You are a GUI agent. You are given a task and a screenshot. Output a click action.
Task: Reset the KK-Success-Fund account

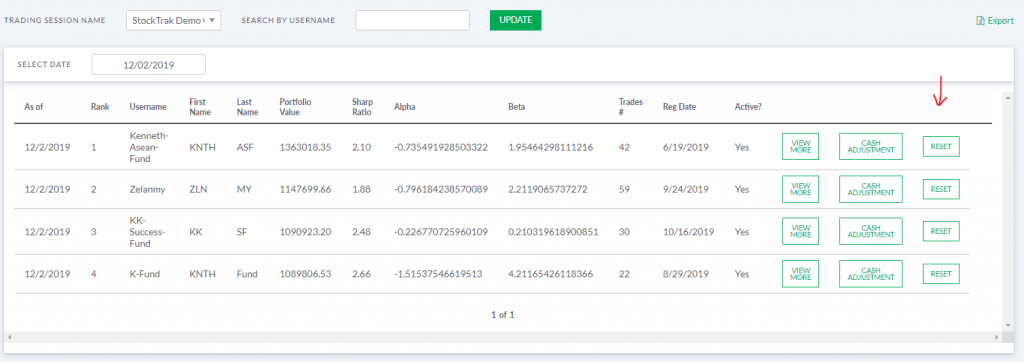[x=941, y=231]
